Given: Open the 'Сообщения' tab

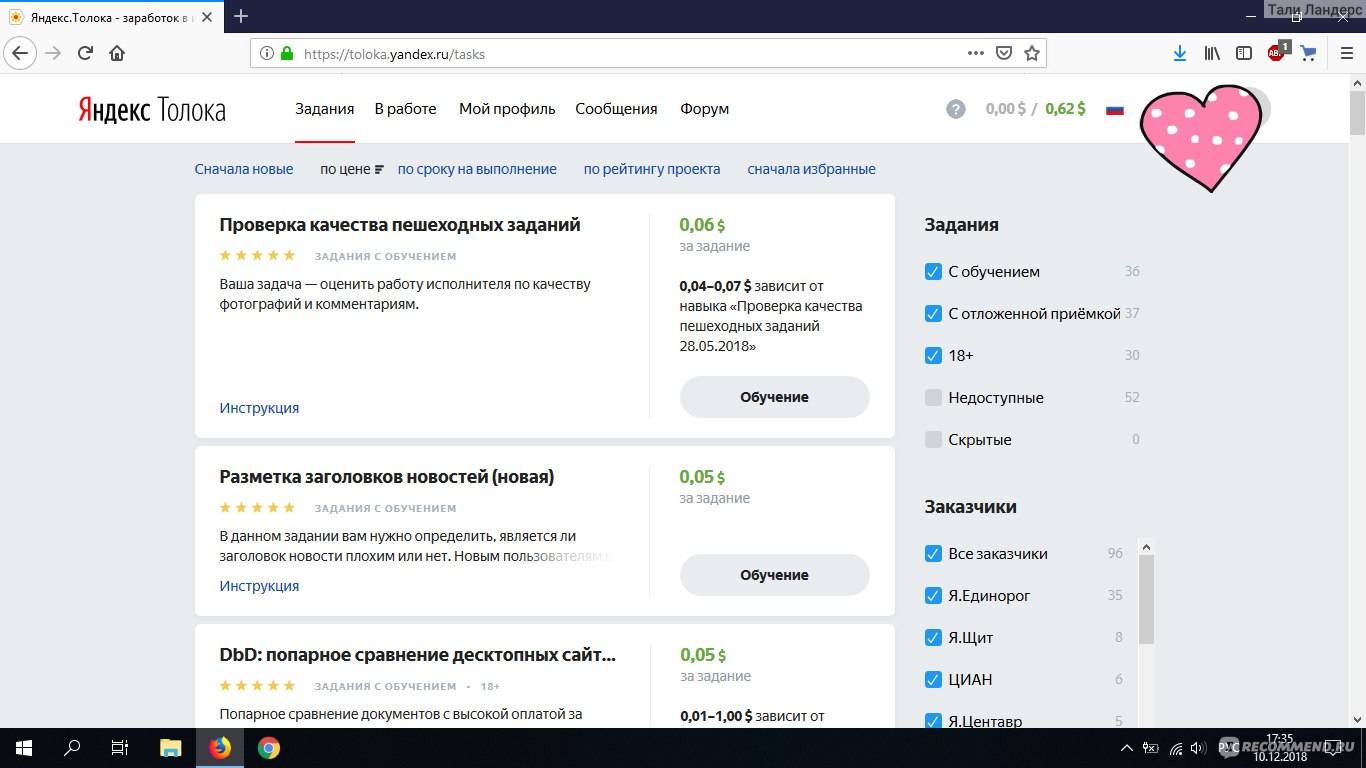Looking at the screenshot, I should click(616, 109).
